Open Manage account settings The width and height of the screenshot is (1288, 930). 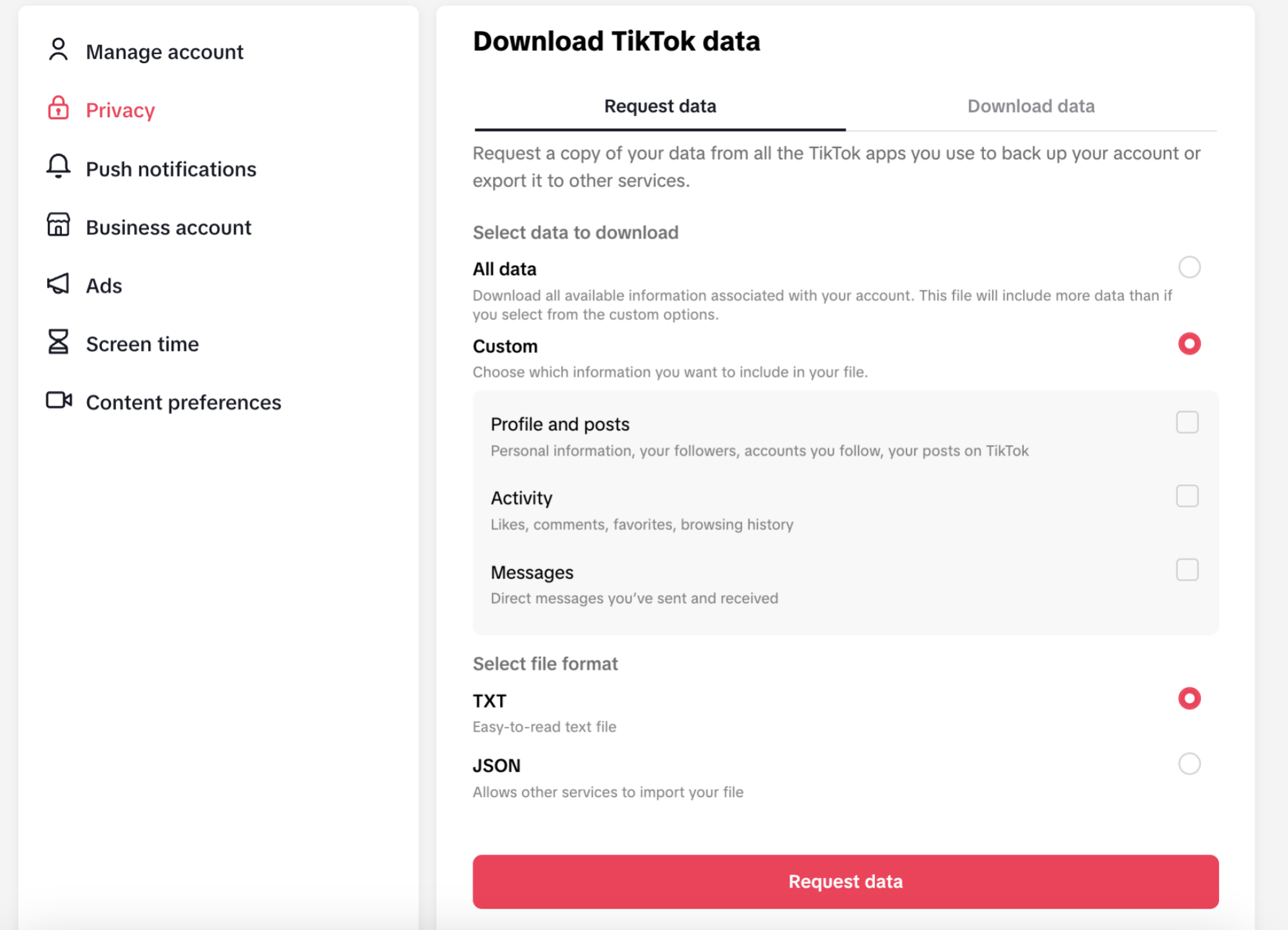click(x=164, y=51)
